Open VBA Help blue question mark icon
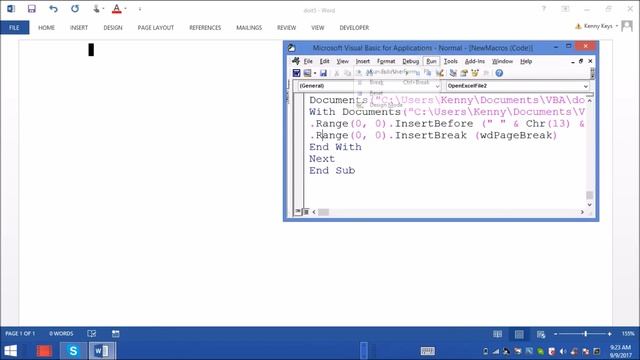640x360 pixels. point(499,73)
